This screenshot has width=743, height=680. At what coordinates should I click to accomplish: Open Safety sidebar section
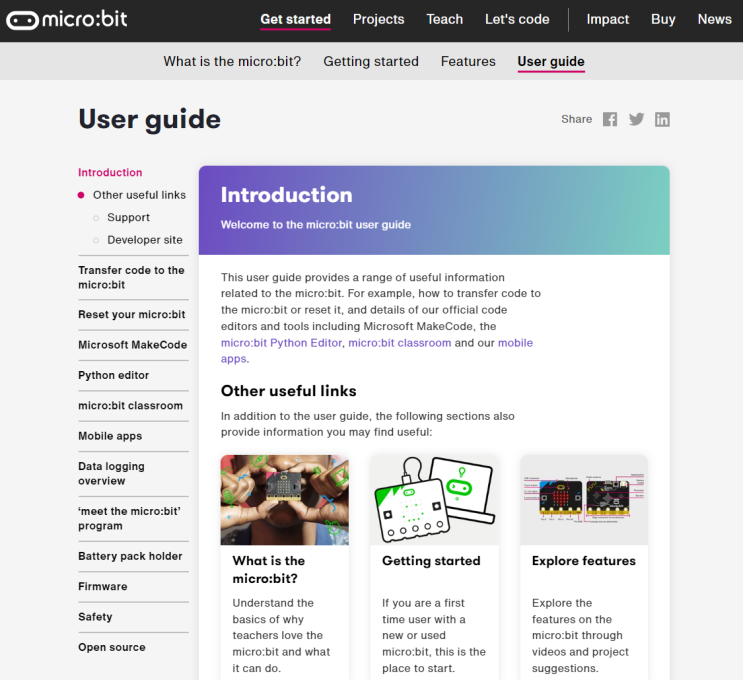point(95,617)
